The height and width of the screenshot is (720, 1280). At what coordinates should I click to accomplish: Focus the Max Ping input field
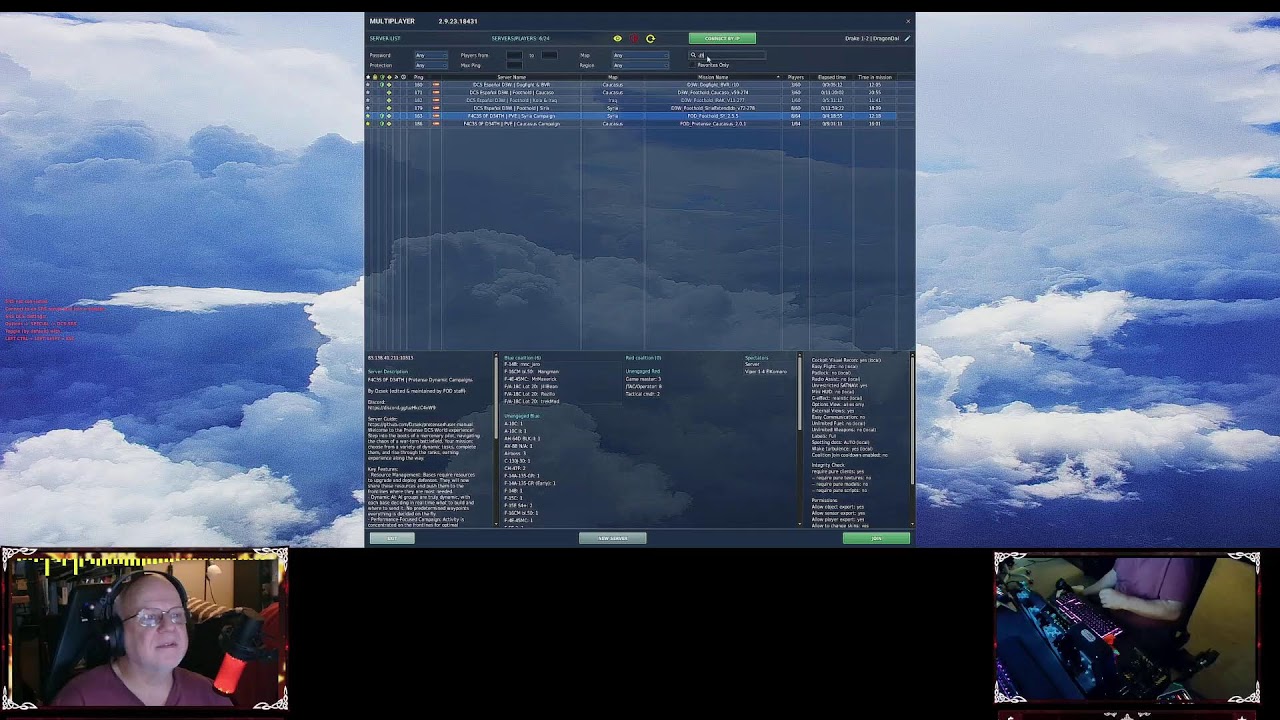(x=514, y=65)
